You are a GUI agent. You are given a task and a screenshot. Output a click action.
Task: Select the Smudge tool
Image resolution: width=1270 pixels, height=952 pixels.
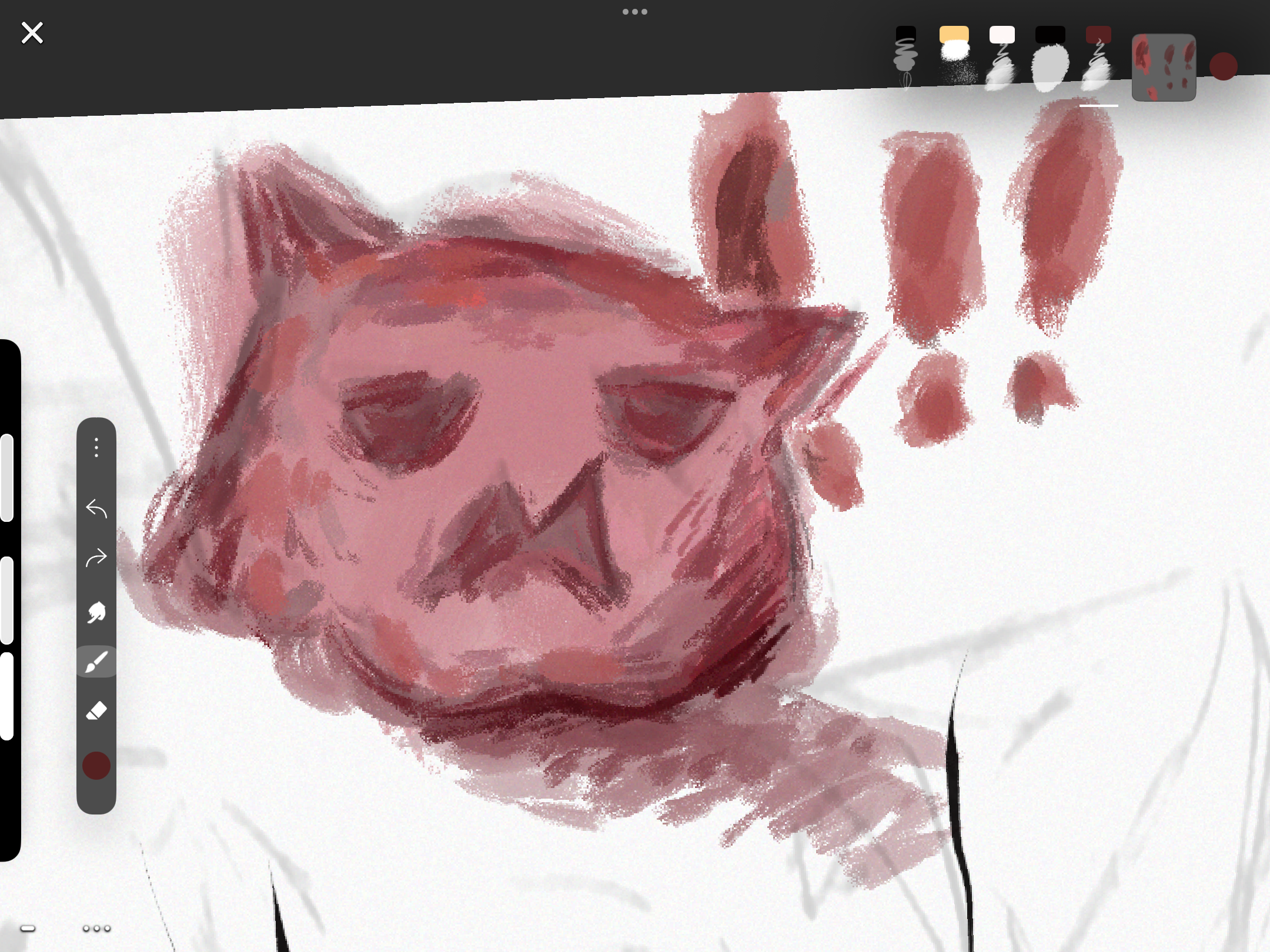tap(96, 612)
